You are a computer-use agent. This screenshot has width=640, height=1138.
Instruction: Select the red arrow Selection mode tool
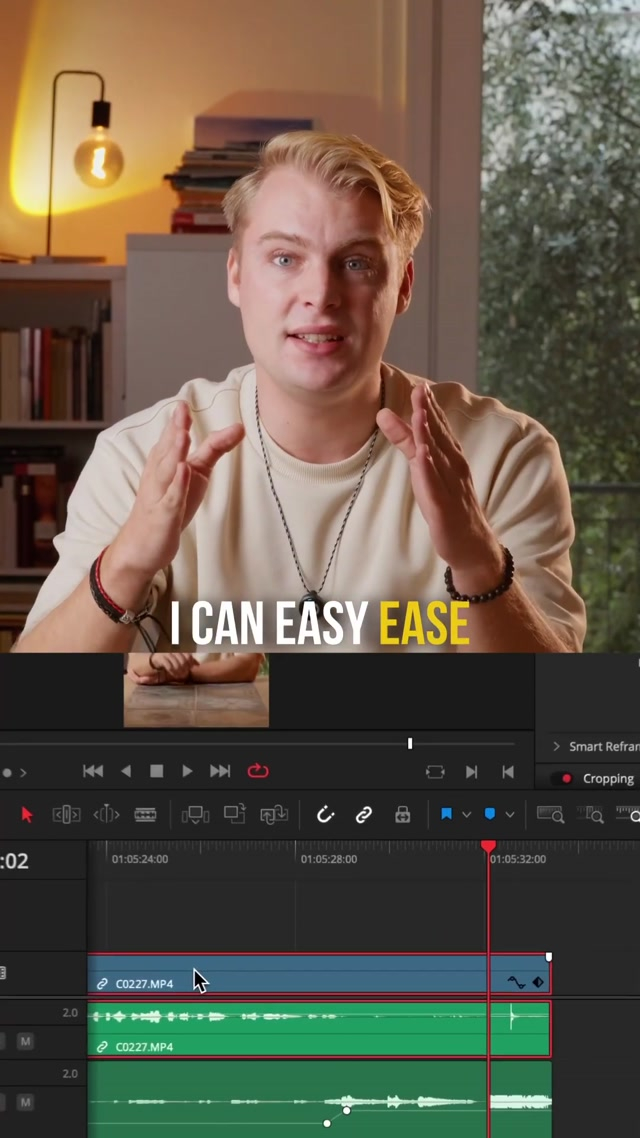tap(27, 814)
